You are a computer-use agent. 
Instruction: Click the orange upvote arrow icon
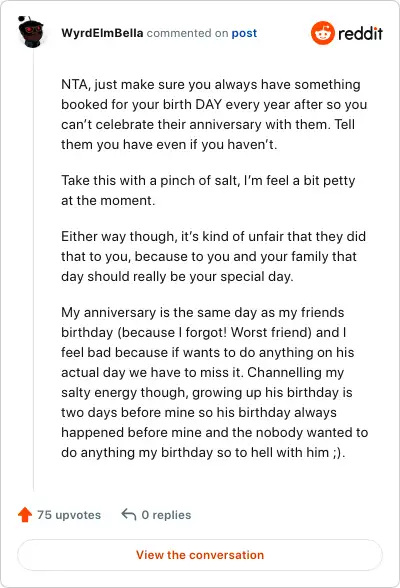25,514
